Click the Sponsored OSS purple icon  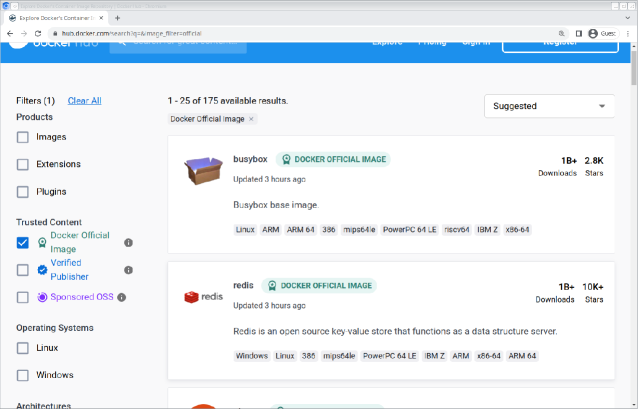click(x=42, y=297)
